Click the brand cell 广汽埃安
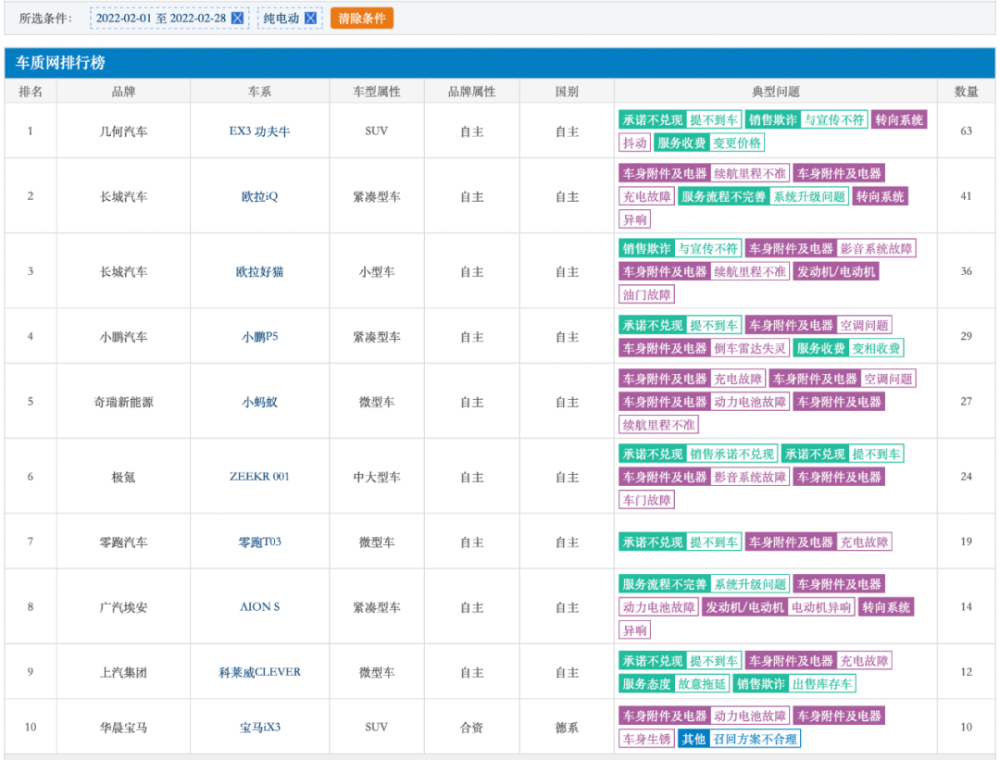Screen dimensions: 1000x760 click(123, 607)
